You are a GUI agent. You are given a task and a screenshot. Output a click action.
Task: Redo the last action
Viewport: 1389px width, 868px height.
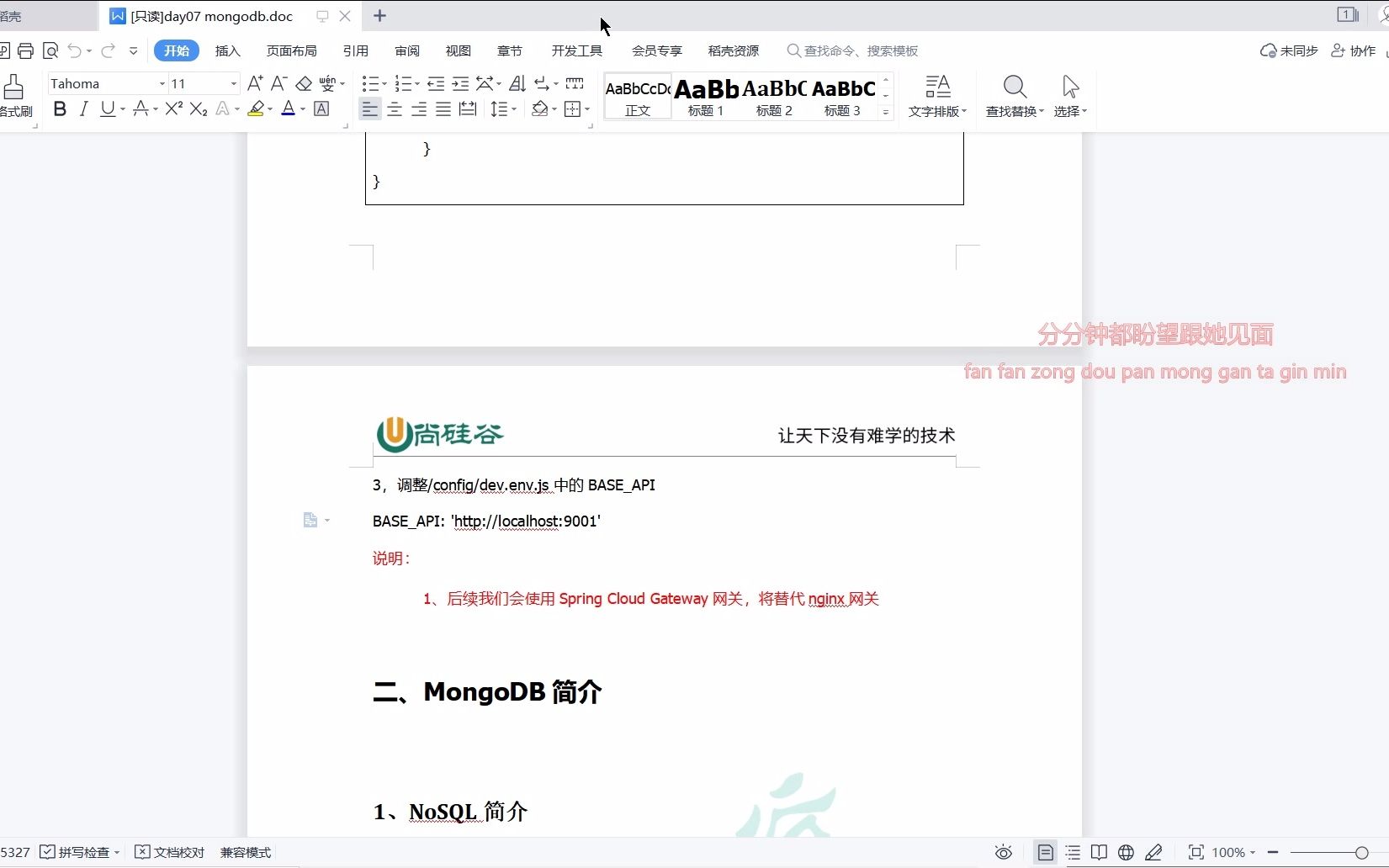click(x=108, y=50)
